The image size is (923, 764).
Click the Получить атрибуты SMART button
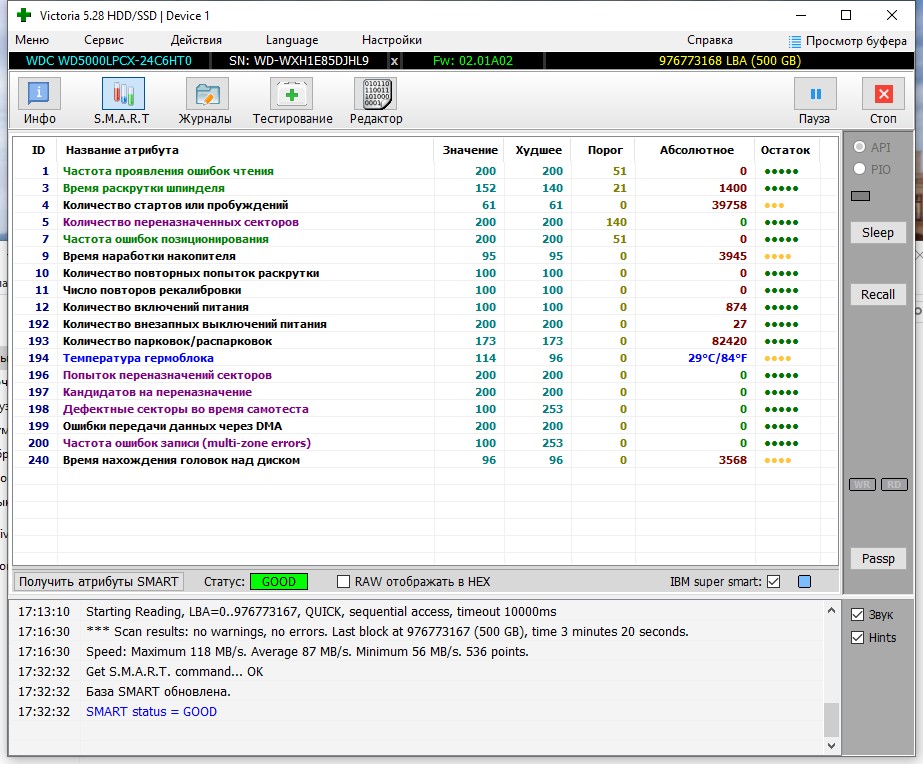tap(98, 582)
